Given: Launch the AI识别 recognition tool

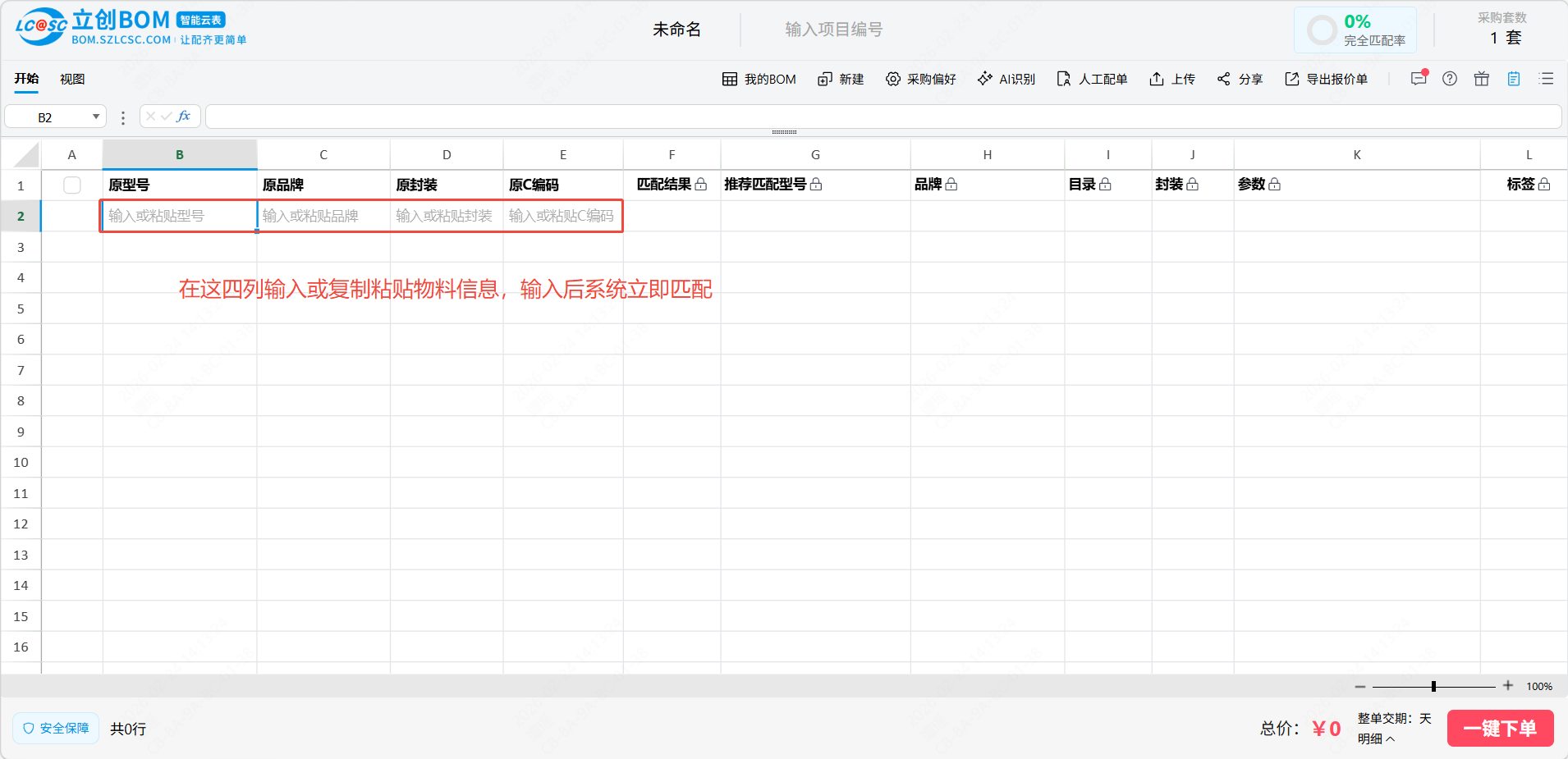Looking at the screenshot, I should point(1006,79).
